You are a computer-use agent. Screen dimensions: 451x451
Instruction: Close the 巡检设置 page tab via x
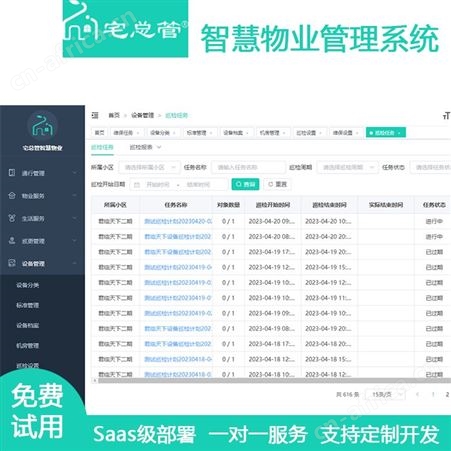[x=320, y=133]
